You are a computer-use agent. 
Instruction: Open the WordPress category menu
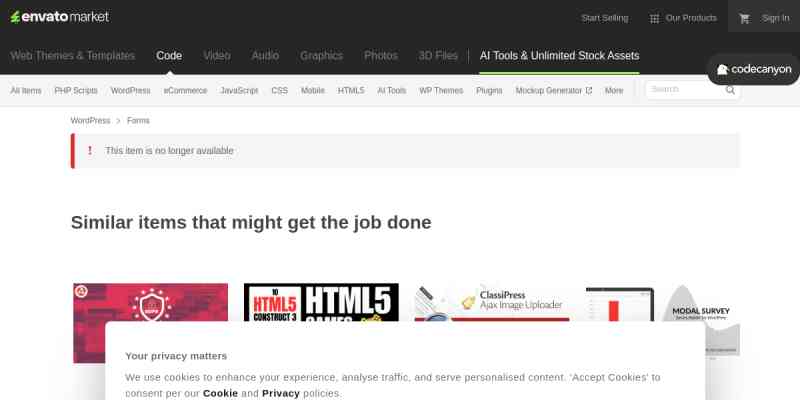click(130, 90)
